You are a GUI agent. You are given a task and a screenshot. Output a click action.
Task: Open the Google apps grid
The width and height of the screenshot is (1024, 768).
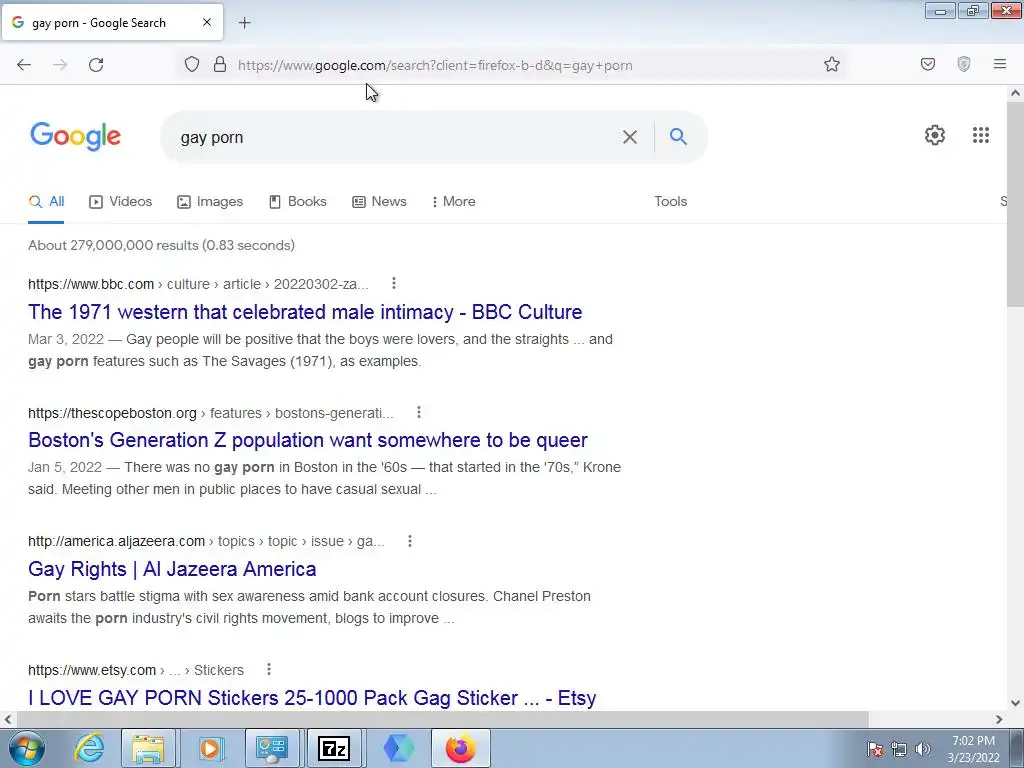981,135
